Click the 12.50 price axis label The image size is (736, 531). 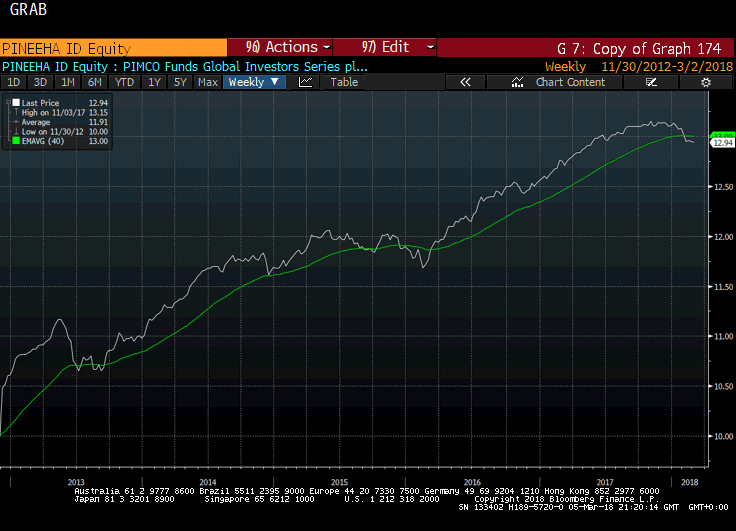[723, 187]
